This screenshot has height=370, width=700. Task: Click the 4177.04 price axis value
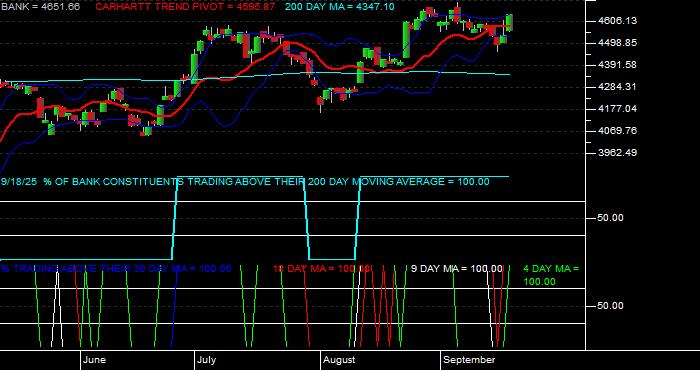[617, 108]
